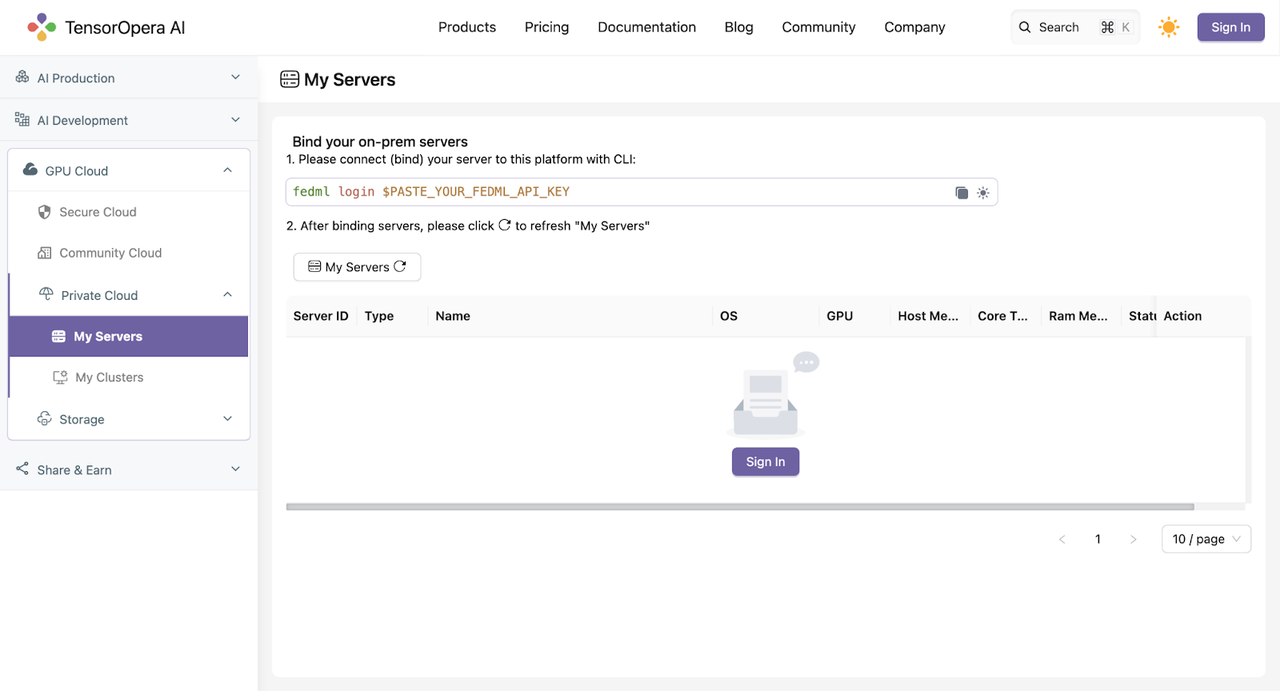Open the Documentation menu item
The image size is (1280, 691).
[x=647, y=27]
